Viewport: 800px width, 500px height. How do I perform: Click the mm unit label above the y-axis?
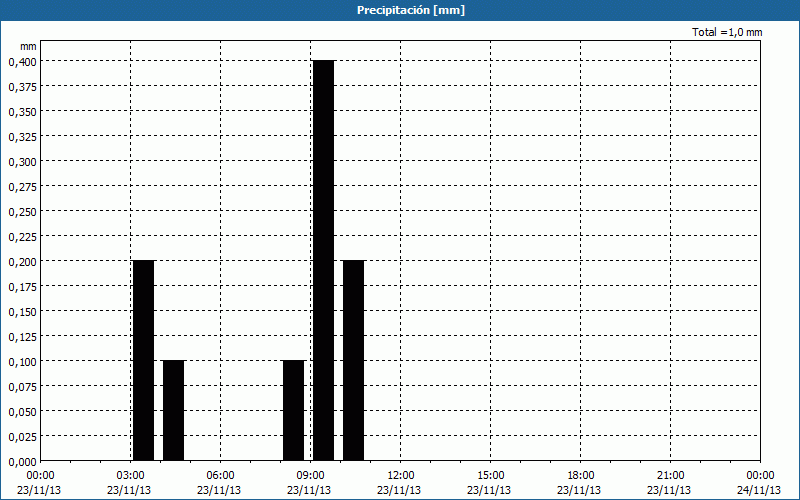tap(29, 46)
